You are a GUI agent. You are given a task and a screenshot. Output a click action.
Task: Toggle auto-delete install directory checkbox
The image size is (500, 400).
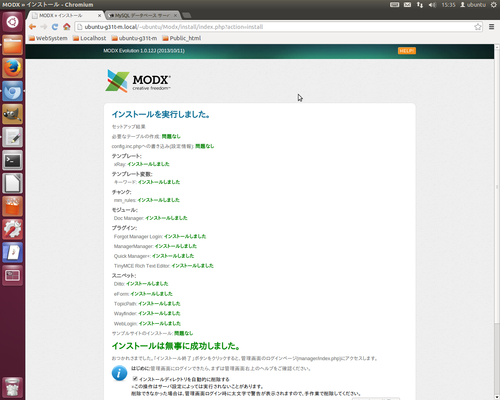(x=135, y=379)
